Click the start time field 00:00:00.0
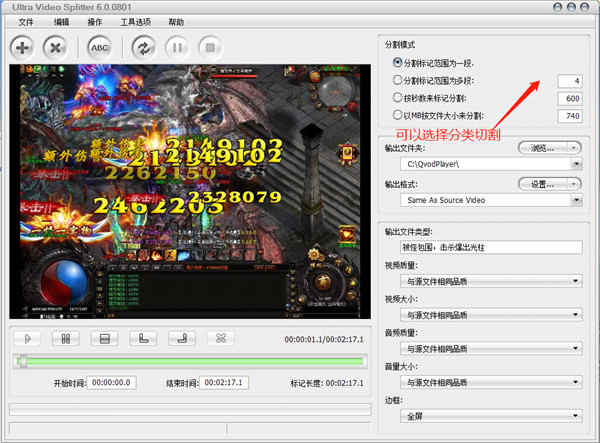Viewport: 600px width, 443px height. [111, 383]
